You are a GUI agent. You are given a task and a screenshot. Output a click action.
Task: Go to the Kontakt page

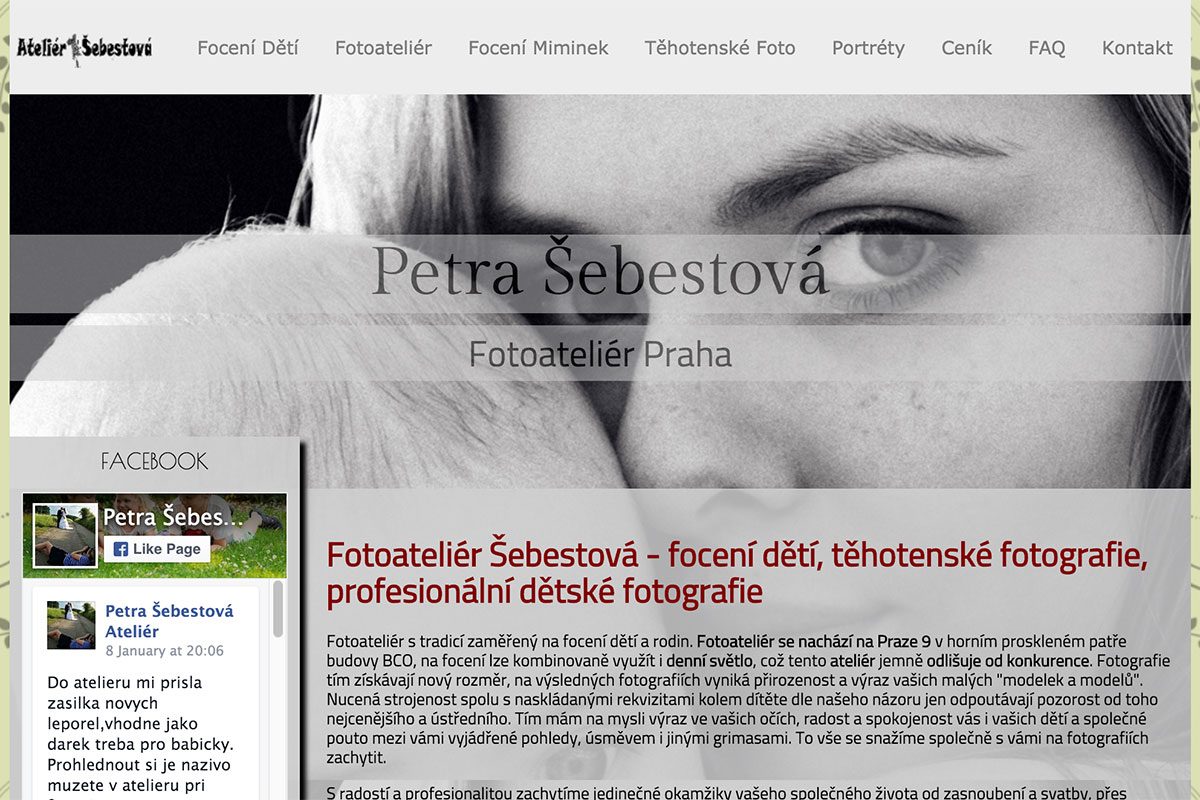coord(1137,47)
